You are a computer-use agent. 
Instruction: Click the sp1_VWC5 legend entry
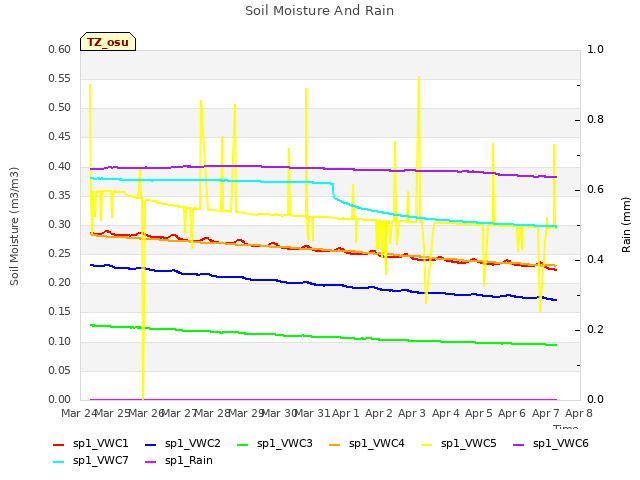[x=458, y=444]
